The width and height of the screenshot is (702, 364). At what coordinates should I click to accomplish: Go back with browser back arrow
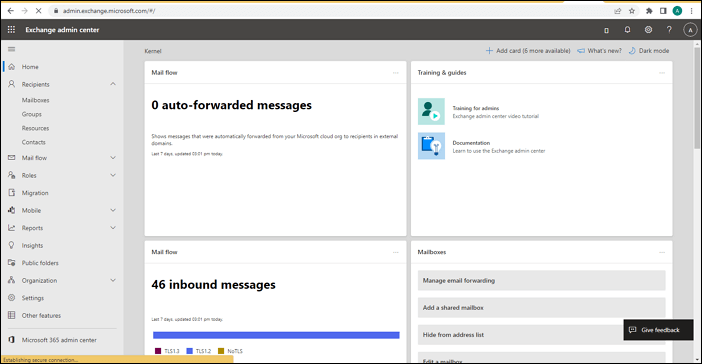10,11
